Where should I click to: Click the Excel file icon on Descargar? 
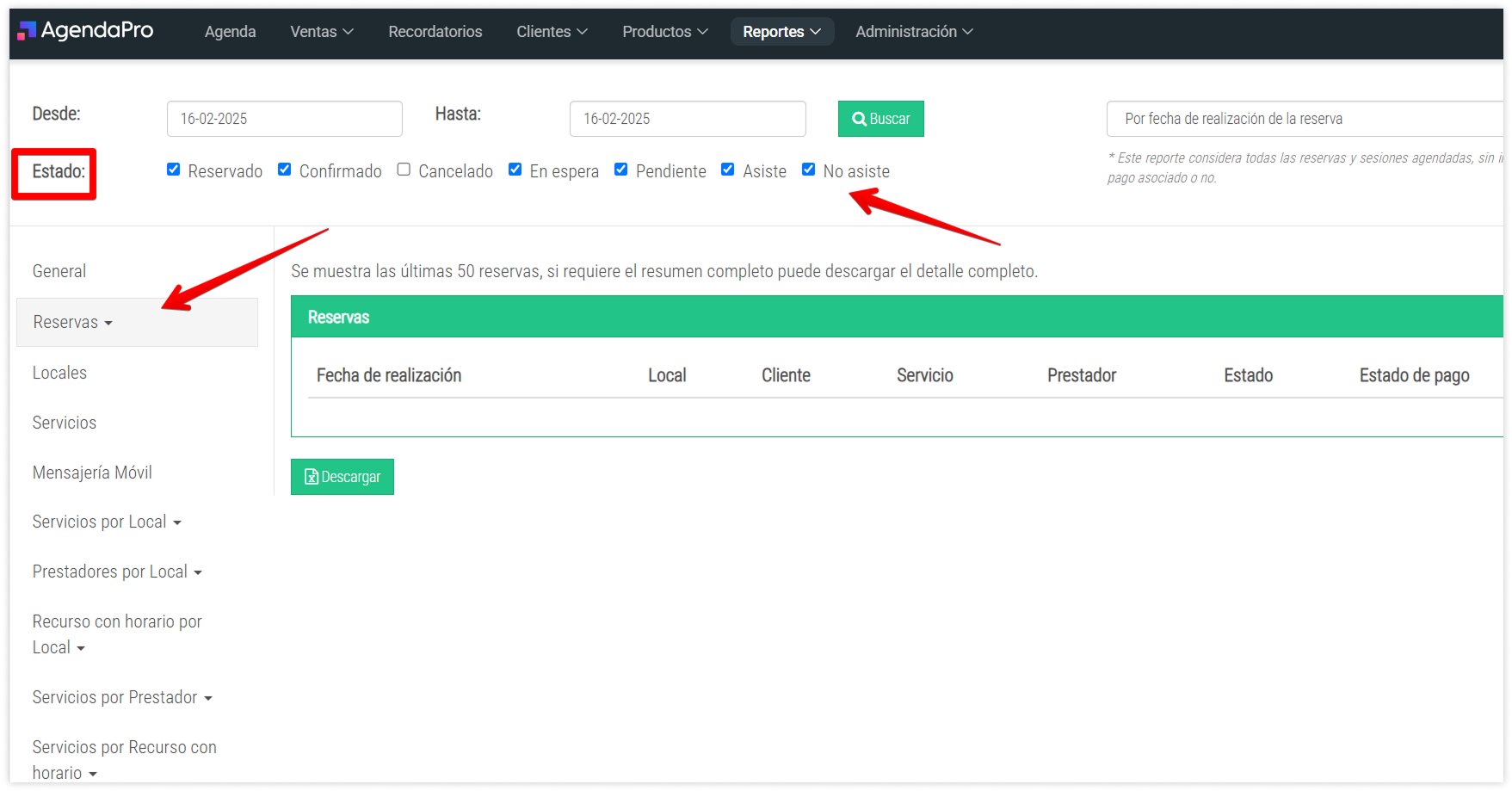pos(312,477)
